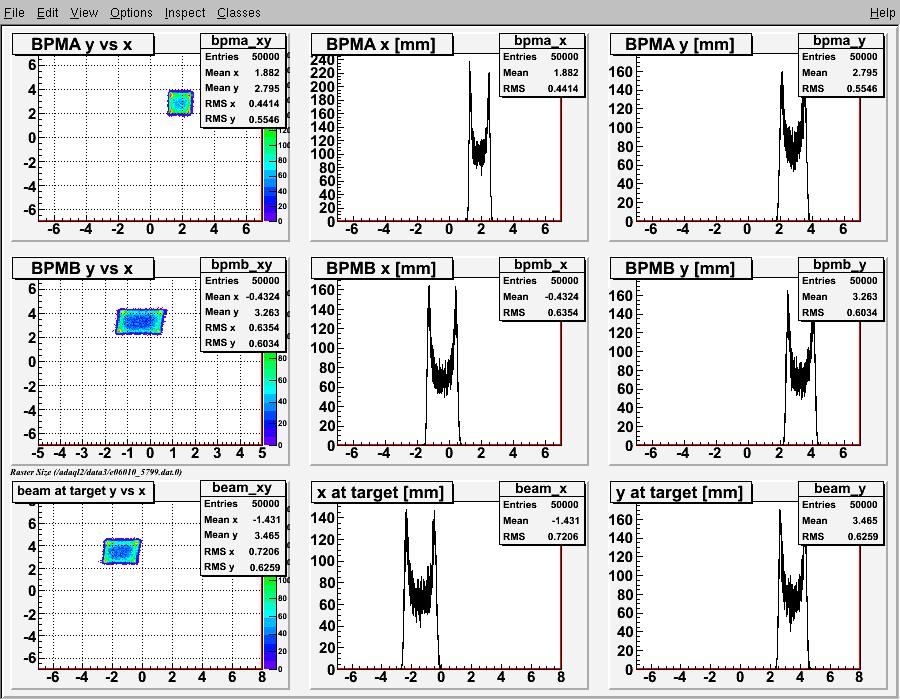
Task: Click the beam at target color palette bar
Action: coord(270,622)
